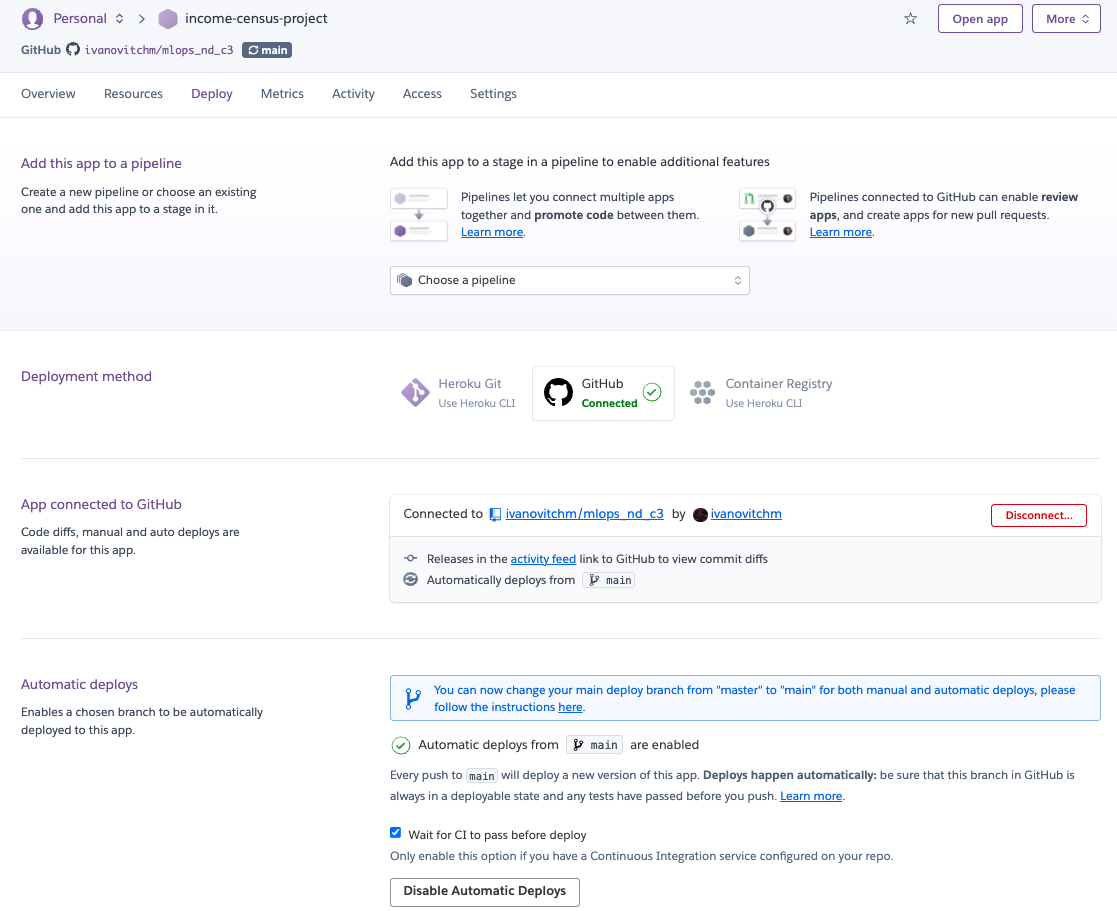
Task: Click the Container Registry hexagons icon
Action: coord(702,392)
